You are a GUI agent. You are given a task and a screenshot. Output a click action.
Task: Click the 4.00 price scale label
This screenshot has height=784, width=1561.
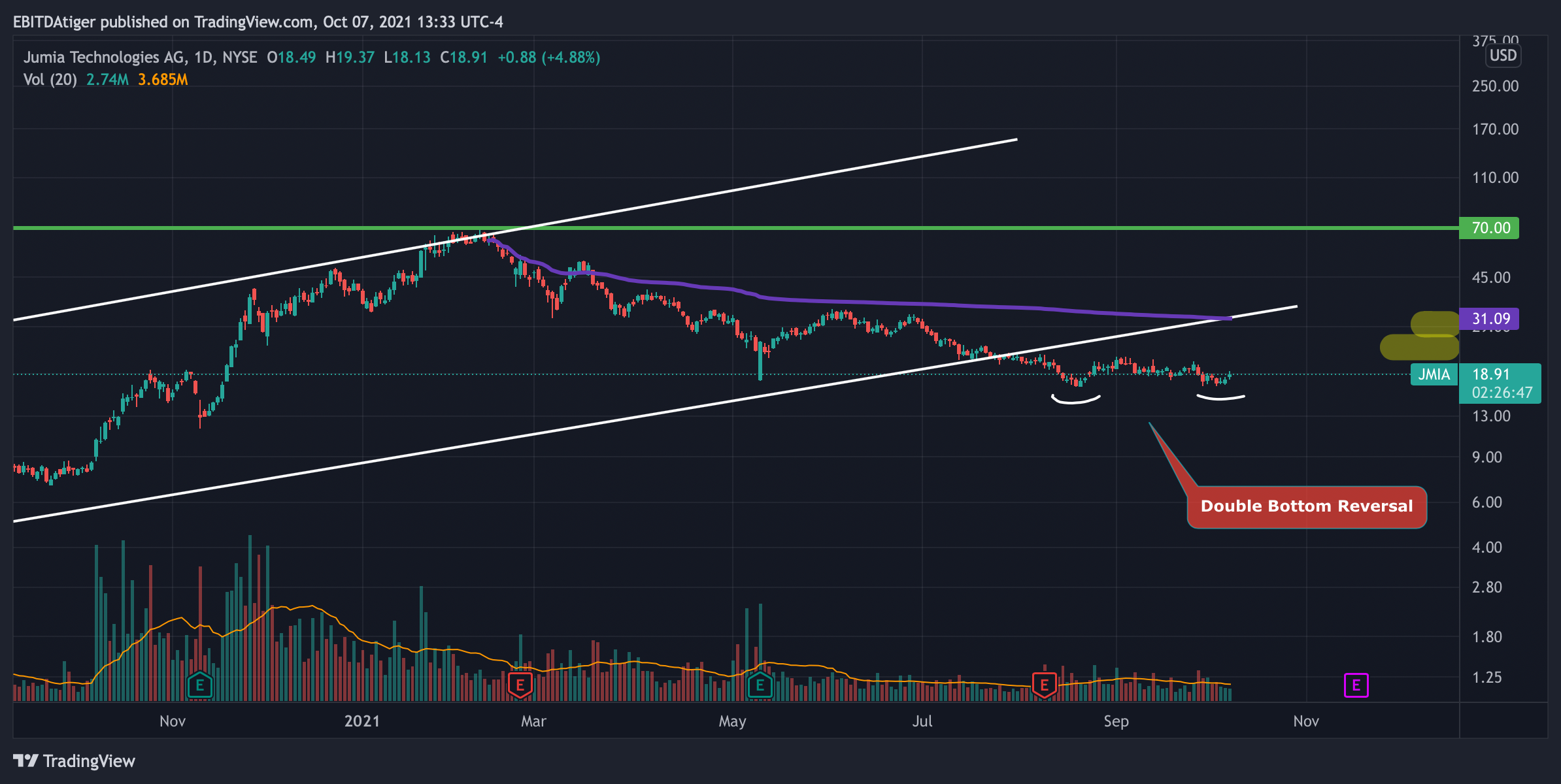pos(1487,547)
